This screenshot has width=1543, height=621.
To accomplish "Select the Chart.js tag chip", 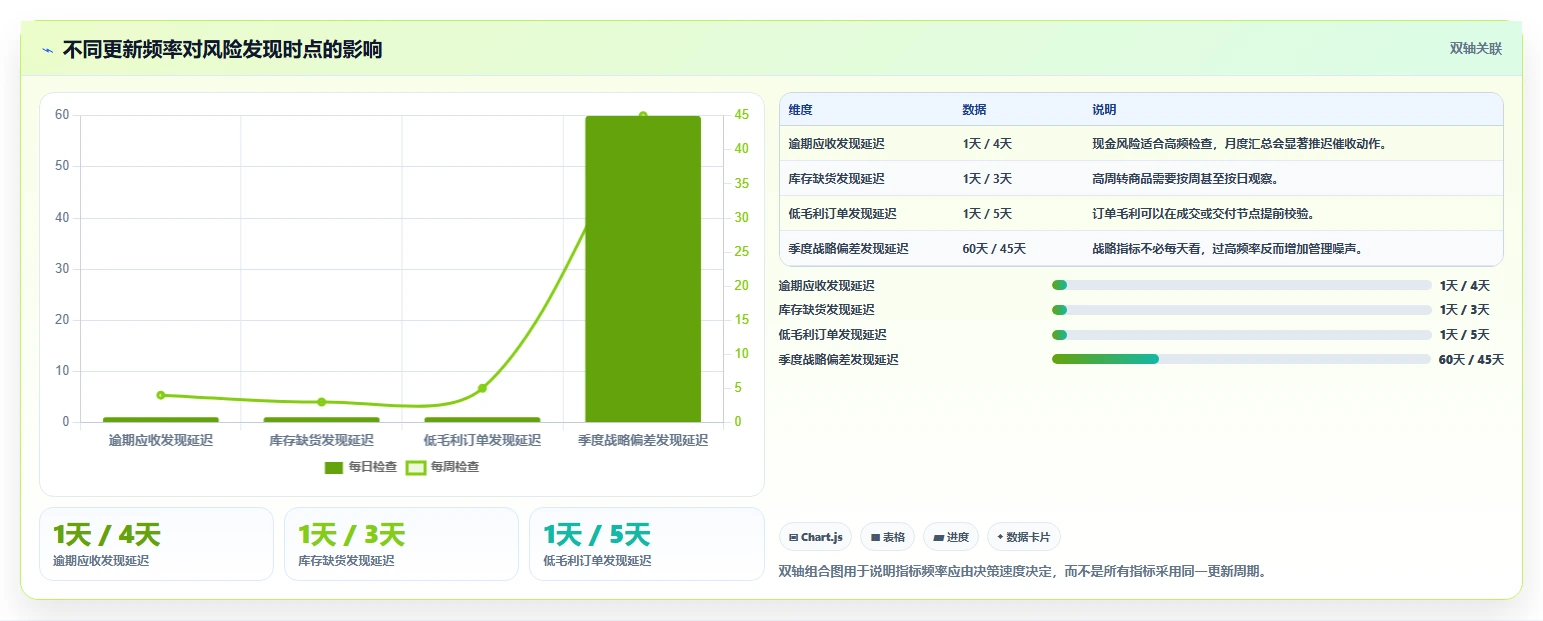I will click(815, 537).
